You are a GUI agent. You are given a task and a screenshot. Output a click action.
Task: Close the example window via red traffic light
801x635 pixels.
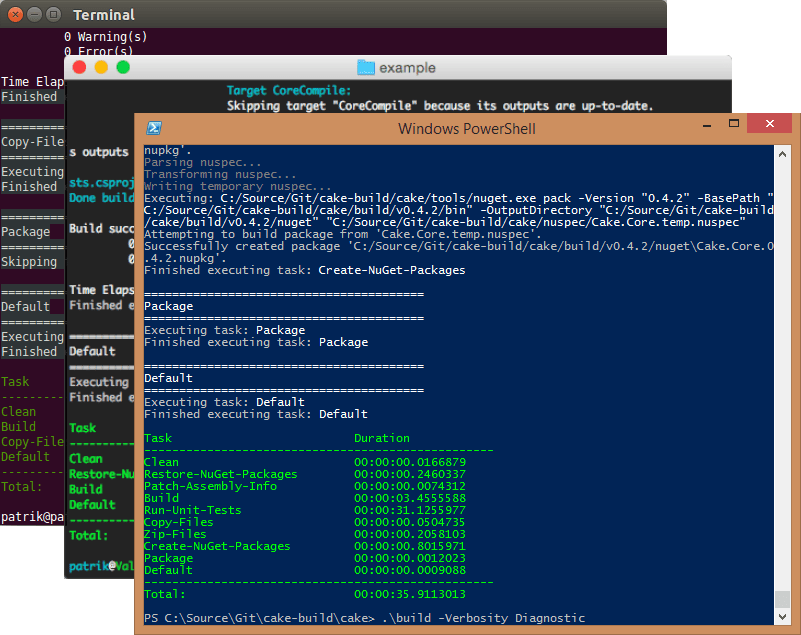click(x=79, y=67)
